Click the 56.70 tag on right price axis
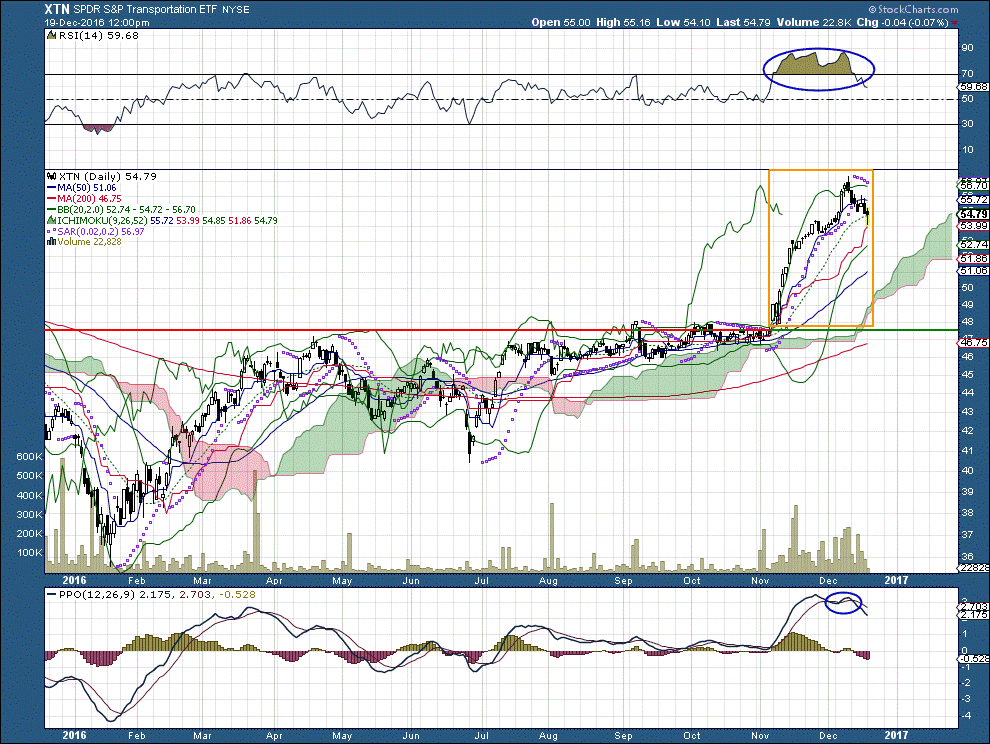Screen dimensions: 990x744 point(974,186)
